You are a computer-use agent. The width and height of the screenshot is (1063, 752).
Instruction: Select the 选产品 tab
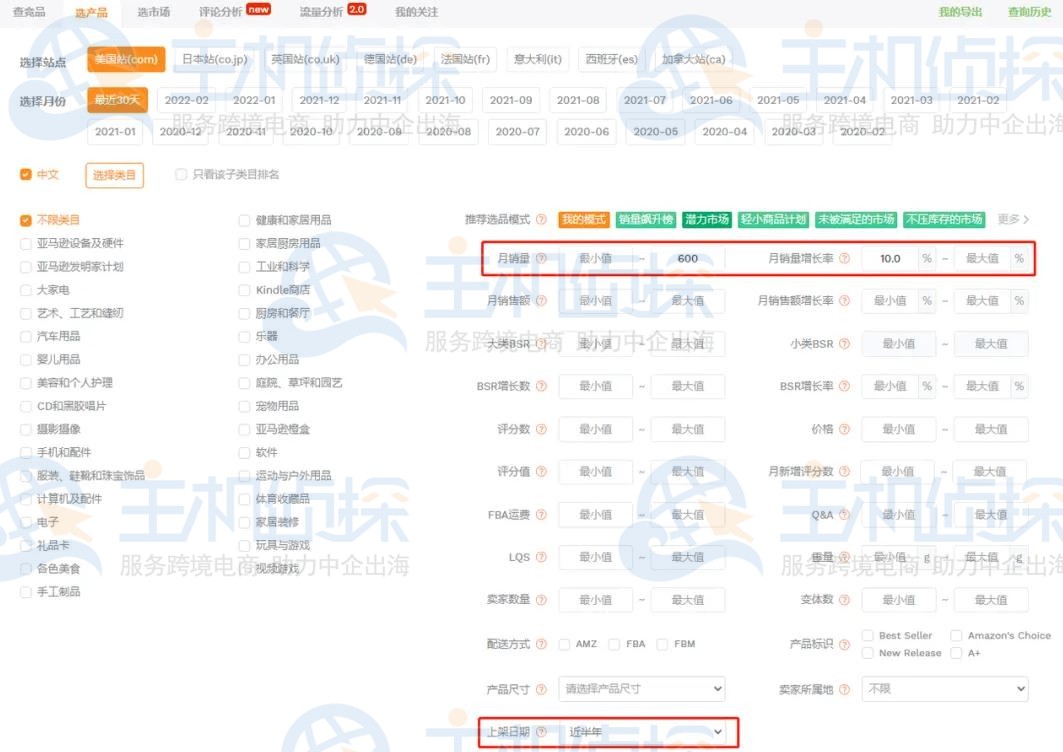(x=92, y=12)
